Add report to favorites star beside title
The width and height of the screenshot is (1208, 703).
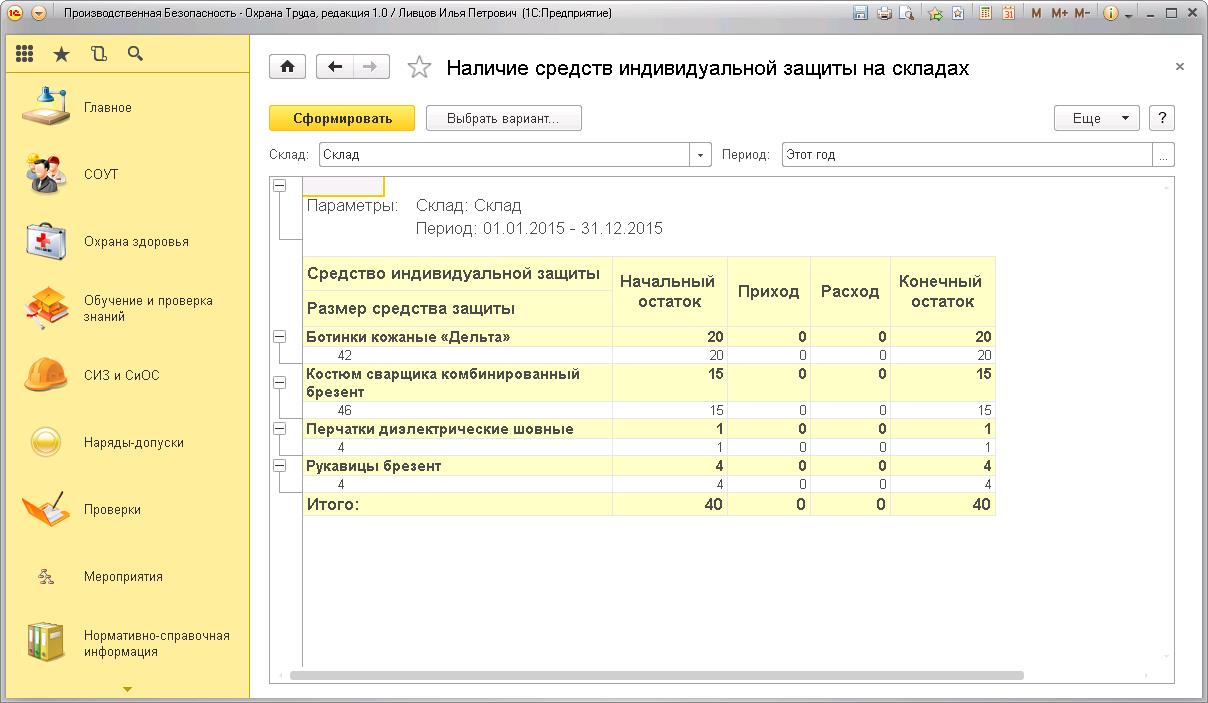tap(420, 68)
